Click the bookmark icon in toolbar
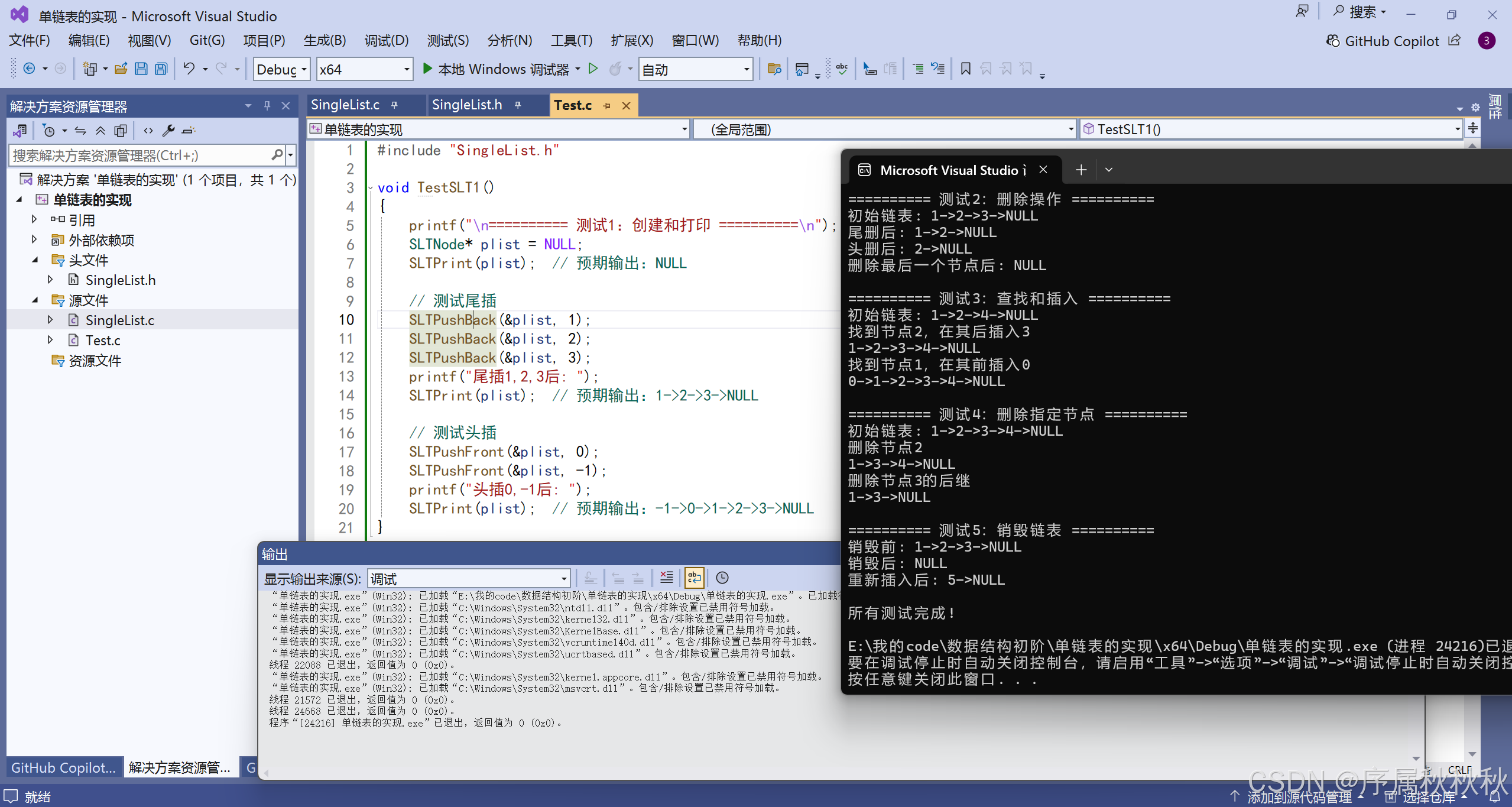1512x807 pixels. 965,69
